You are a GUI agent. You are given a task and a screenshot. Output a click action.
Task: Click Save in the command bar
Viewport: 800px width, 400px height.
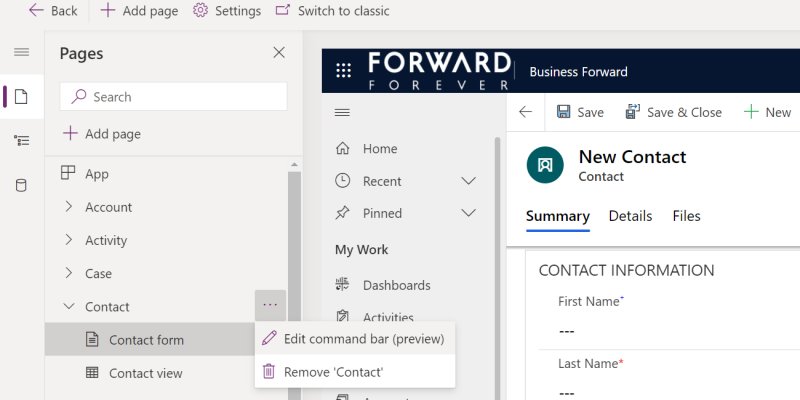click(580, 112)
